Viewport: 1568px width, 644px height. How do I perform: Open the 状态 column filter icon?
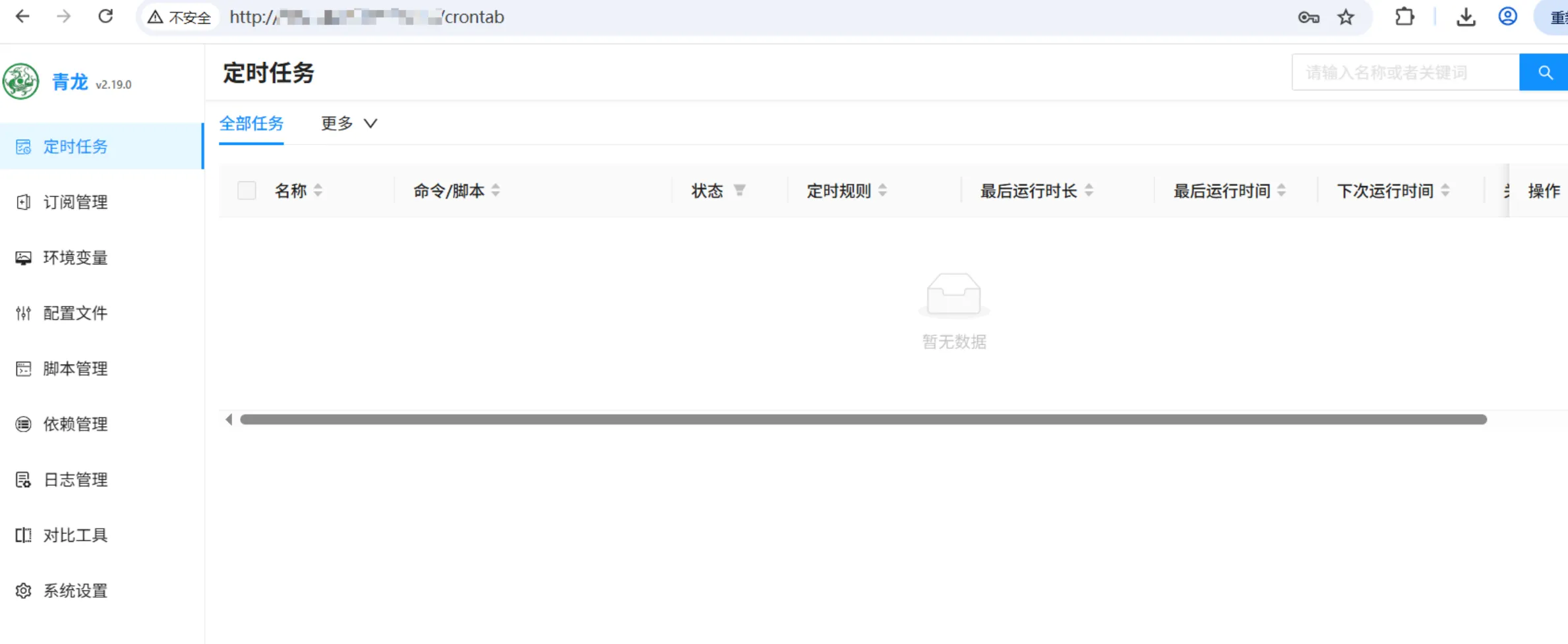pos(739,190)
